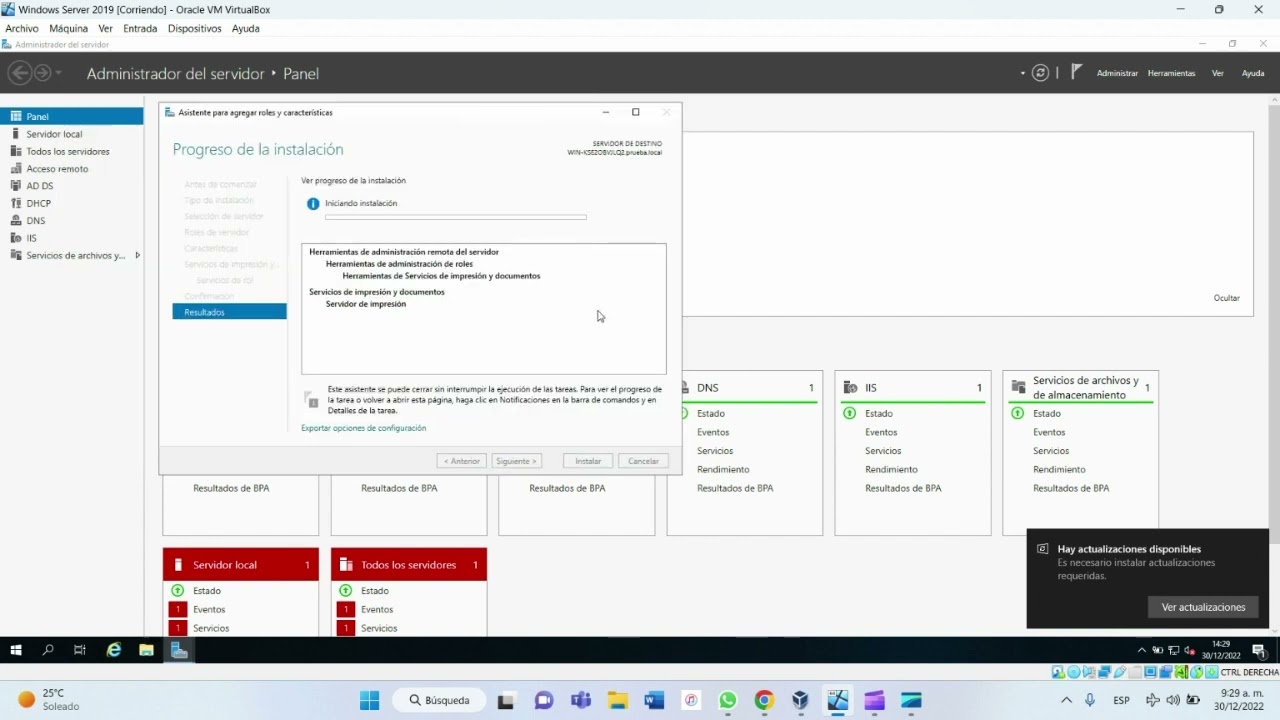Open search on the guest taskbar
The image size is (1280, 720).
[48, 650]
